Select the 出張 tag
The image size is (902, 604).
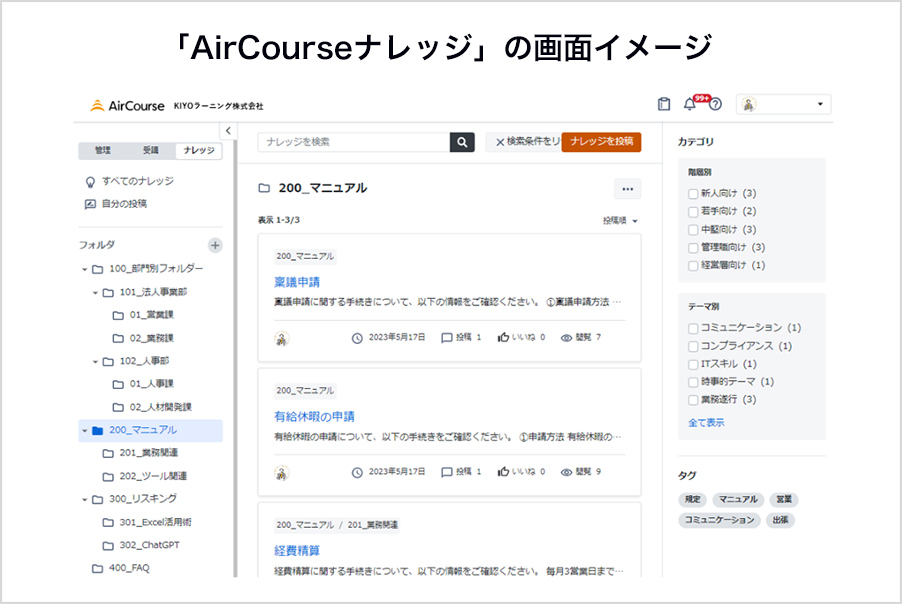click(x=780, y=520)
